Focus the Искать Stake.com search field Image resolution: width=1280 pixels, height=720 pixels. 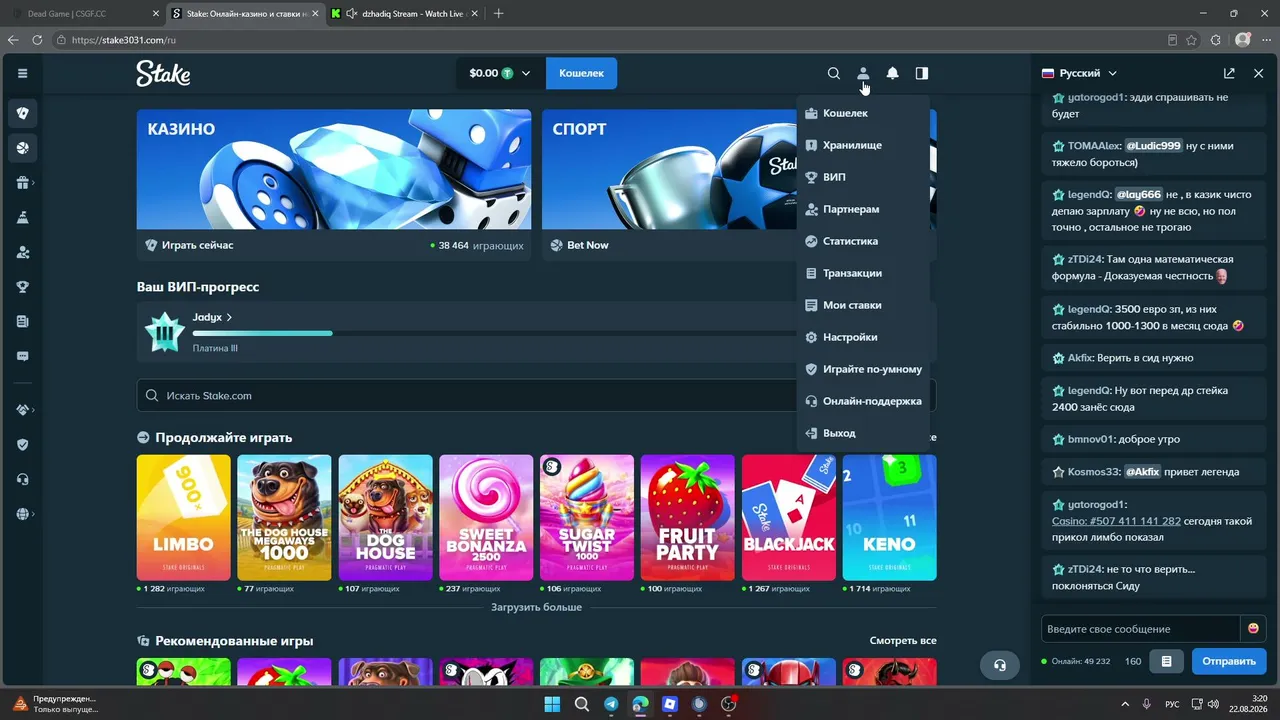tap(536, 396)
